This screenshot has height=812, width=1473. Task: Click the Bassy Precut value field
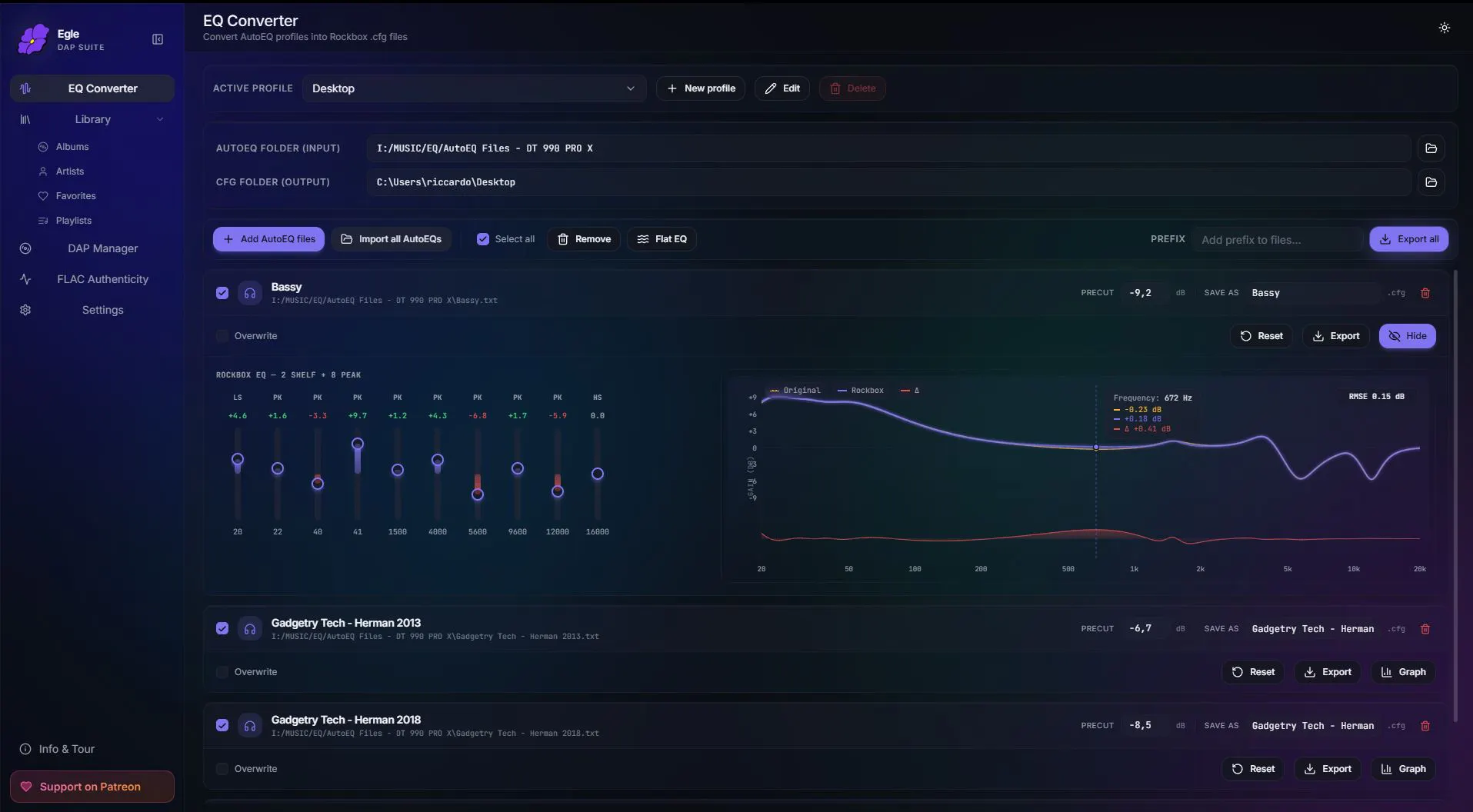(x=1146, y=293)
